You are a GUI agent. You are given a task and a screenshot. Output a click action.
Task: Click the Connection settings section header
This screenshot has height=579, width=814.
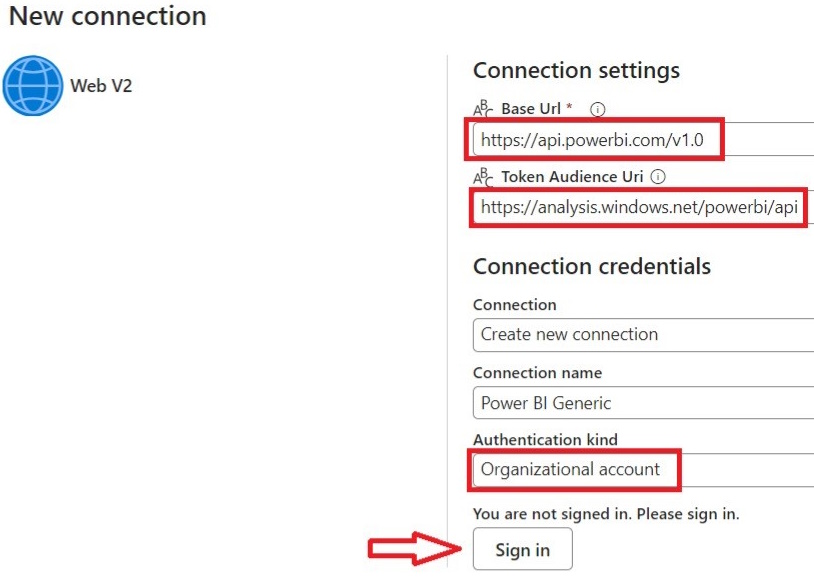point(577,70)
